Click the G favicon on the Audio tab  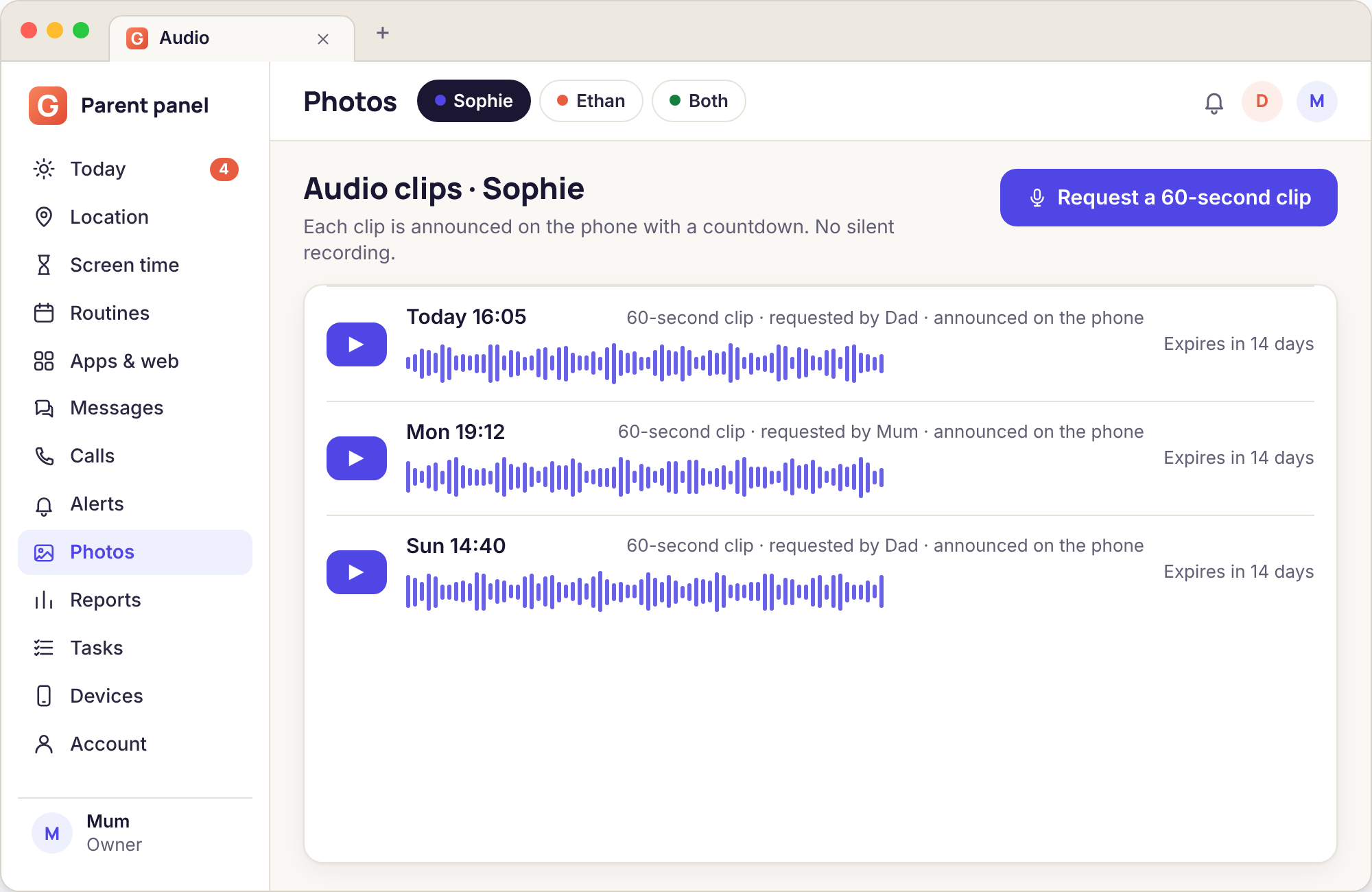pos(137,38)
